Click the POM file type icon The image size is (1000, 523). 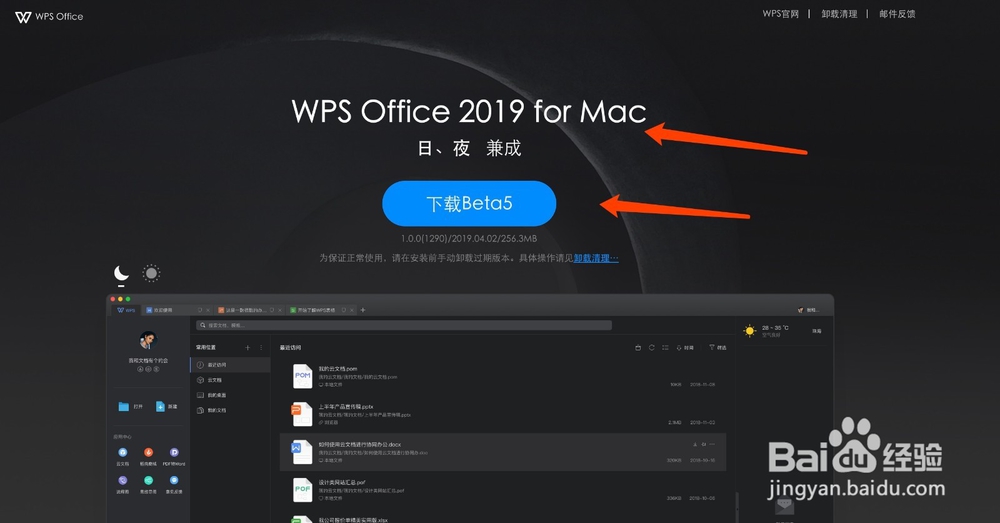(302, 376)
